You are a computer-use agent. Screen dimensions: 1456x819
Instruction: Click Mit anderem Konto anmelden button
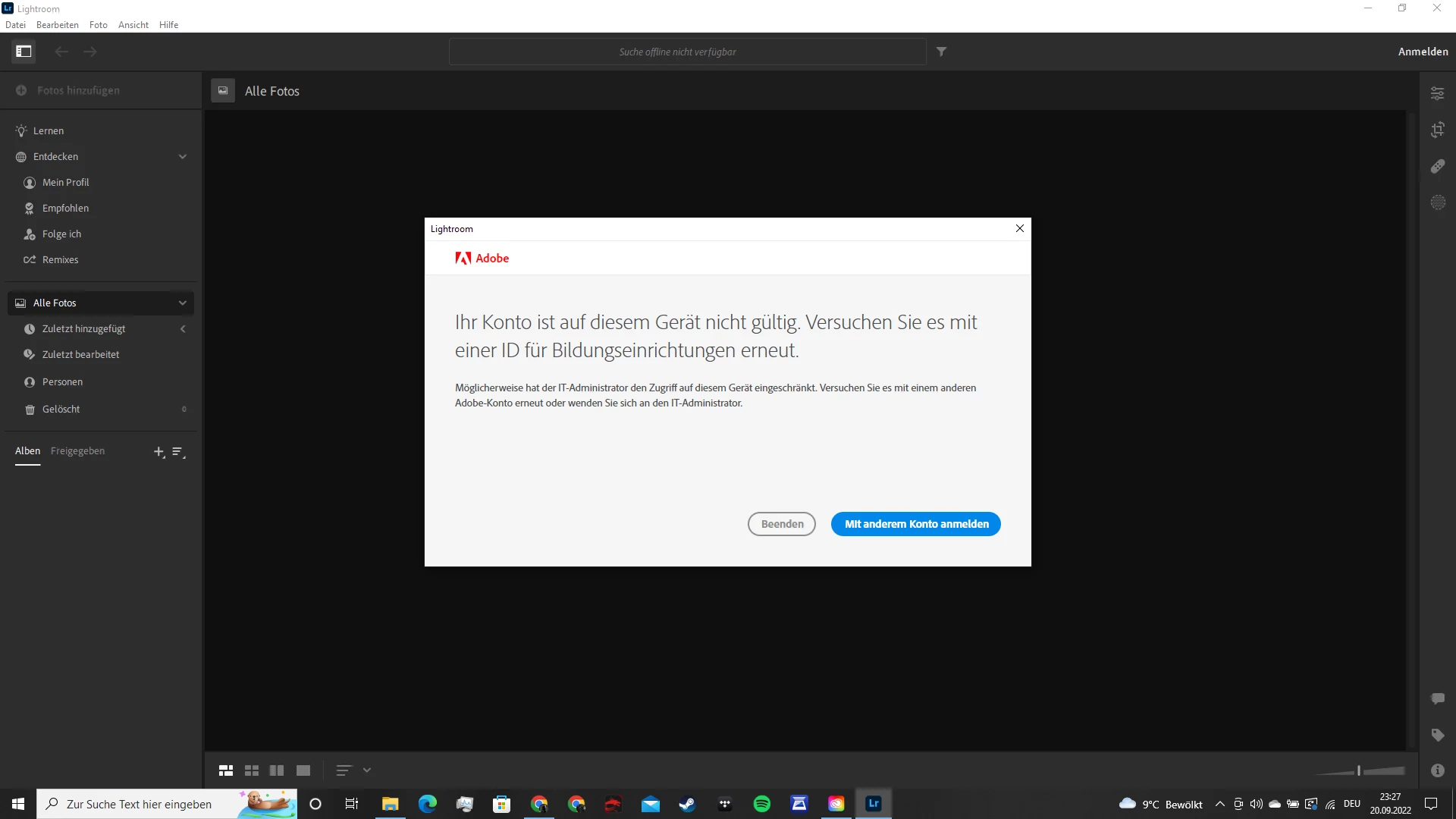tap(915, 524)
